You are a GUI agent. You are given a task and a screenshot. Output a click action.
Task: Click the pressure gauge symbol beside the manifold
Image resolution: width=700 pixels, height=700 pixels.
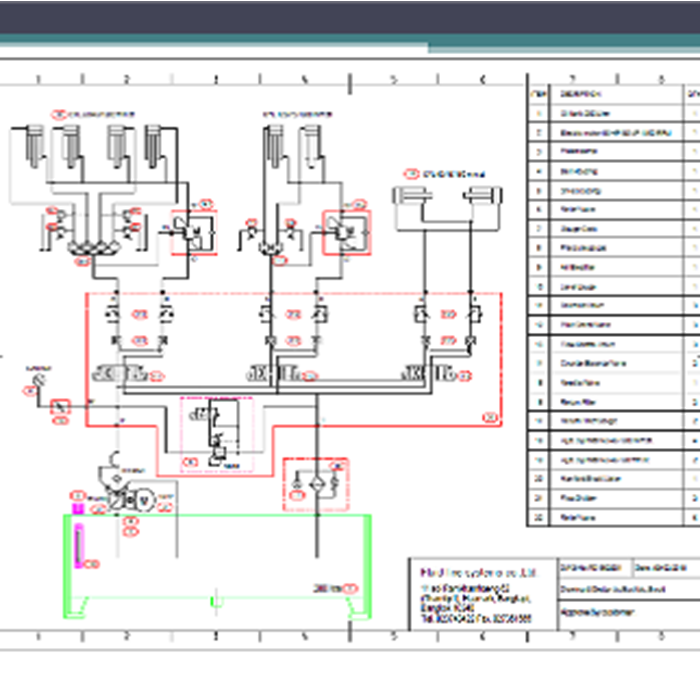click(38, 381)
